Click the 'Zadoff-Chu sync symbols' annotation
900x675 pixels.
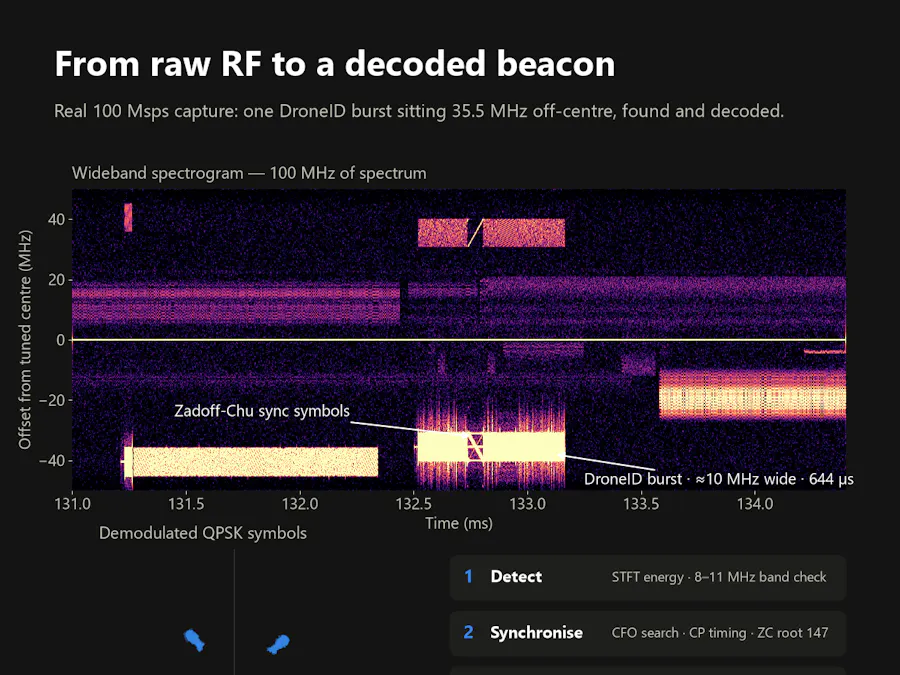tap(262, 411)
